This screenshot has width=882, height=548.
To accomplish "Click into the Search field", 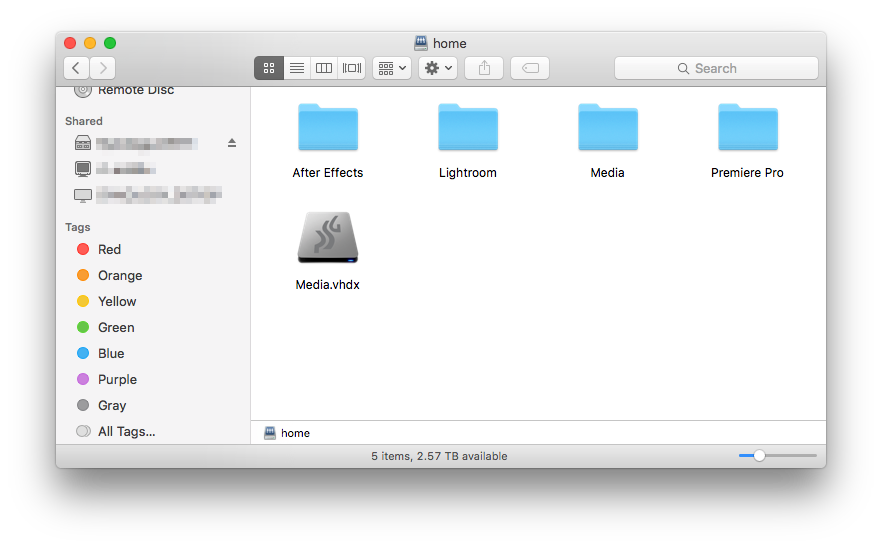I will coord(716,68).
